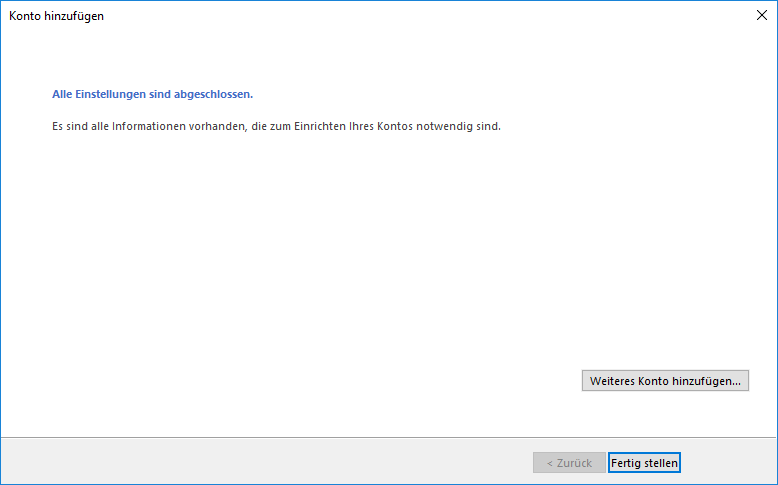Finish account setup with Fertig stellen
Image resolution: width=778 pixels, height=485 pixels.
[644, 463]
